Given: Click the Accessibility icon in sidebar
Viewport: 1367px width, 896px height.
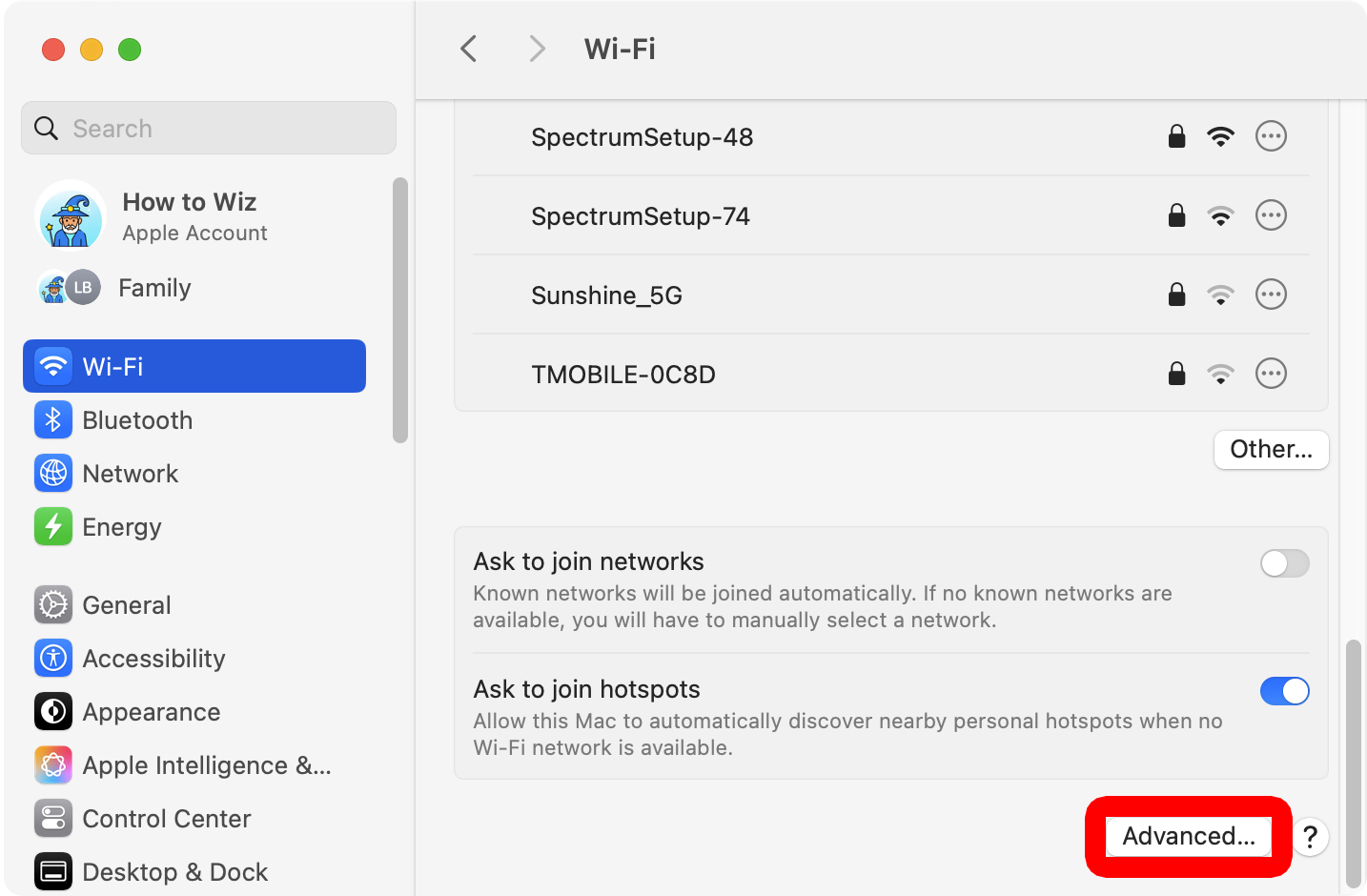Looking at the screenshot, I should (53, 659).
